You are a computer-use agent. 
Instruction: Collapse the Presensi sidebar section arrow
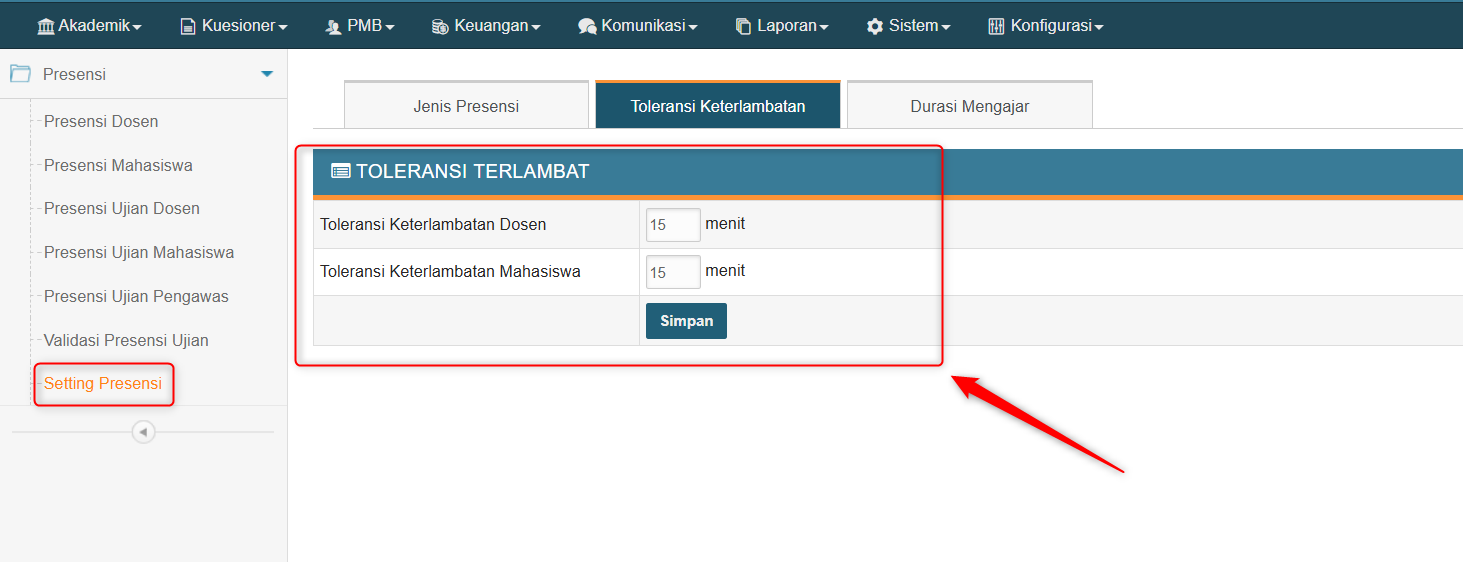[266, 74]
